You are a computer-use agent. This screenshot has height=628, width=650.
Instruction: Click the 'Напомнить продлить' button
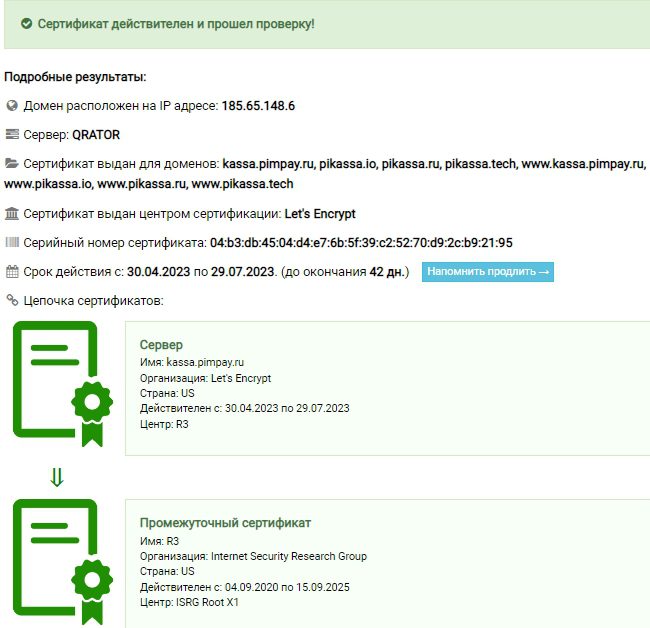pyautogui.click(x=488, y=272)
